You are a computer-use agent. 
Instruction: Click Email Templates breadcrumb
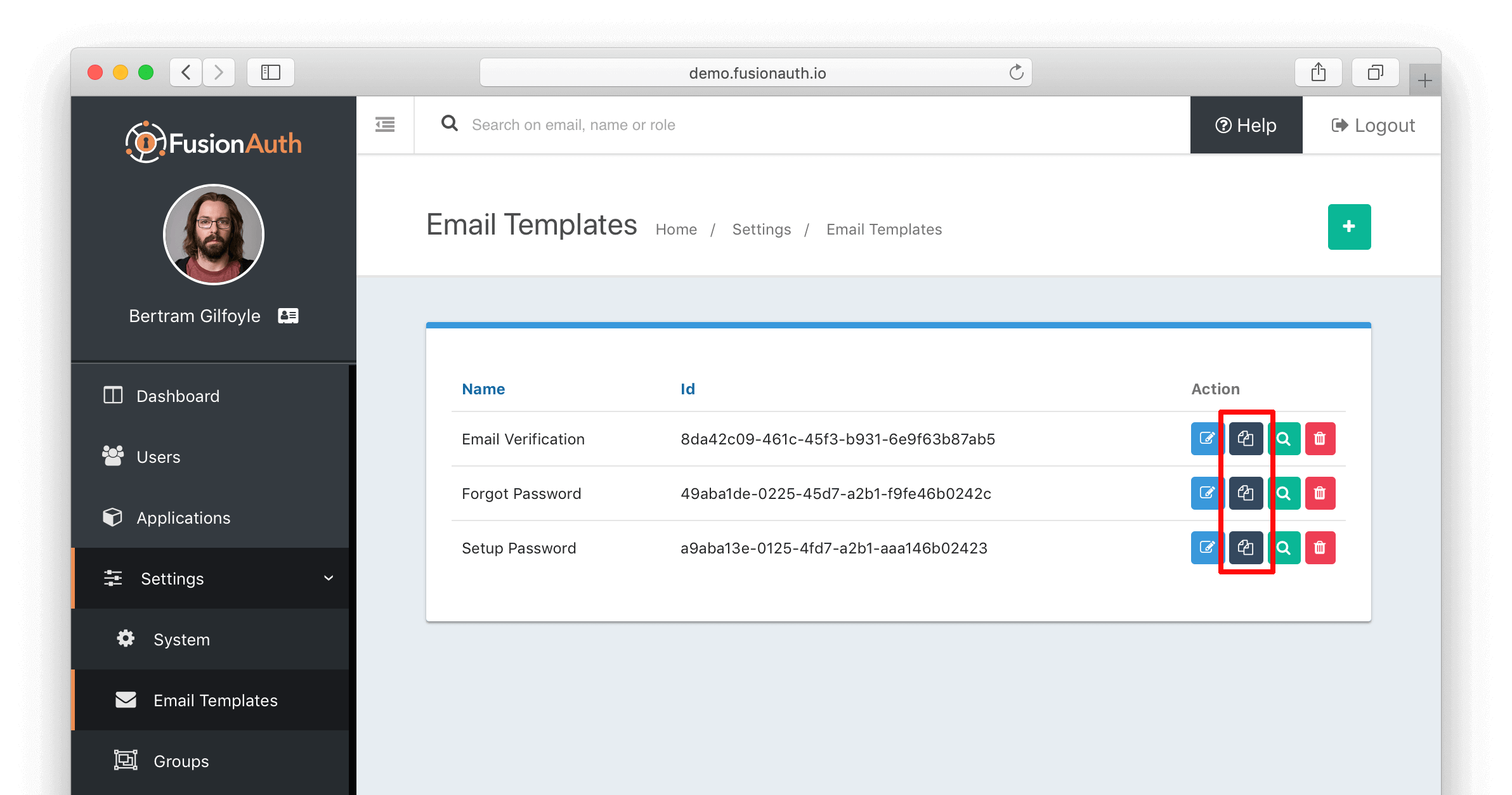click(x=884, y=229)
